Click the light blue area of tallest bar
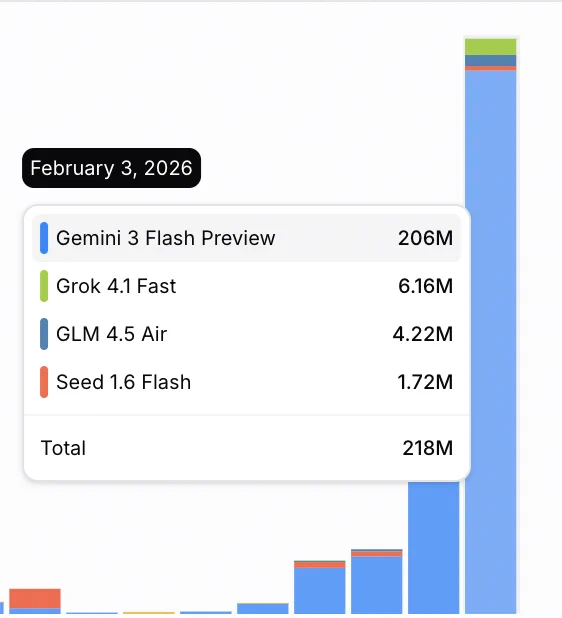Screen dimensions: 562x618 [x=491, y=339]
